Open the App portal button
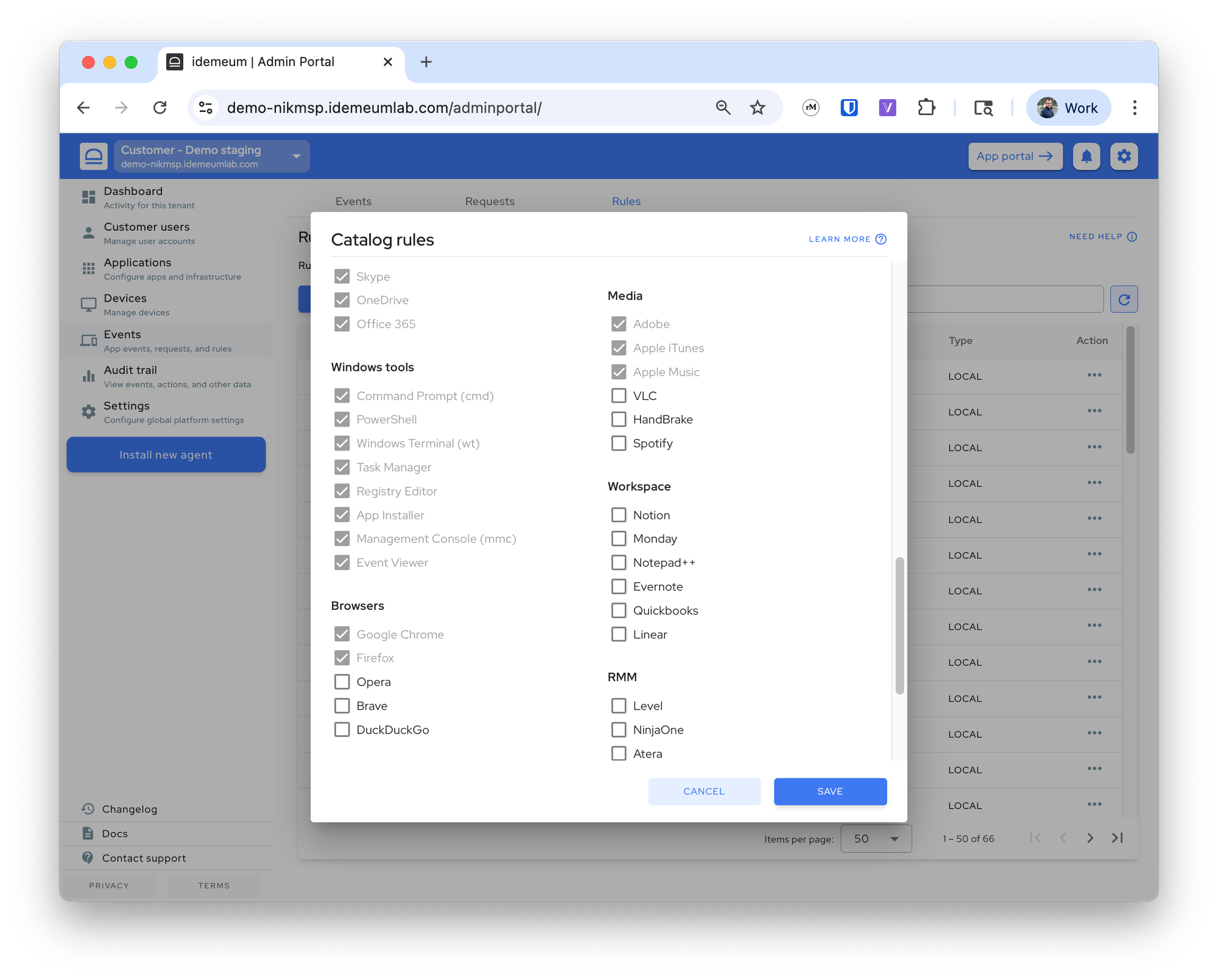The image size is (1218, 980). [1015, 156]
